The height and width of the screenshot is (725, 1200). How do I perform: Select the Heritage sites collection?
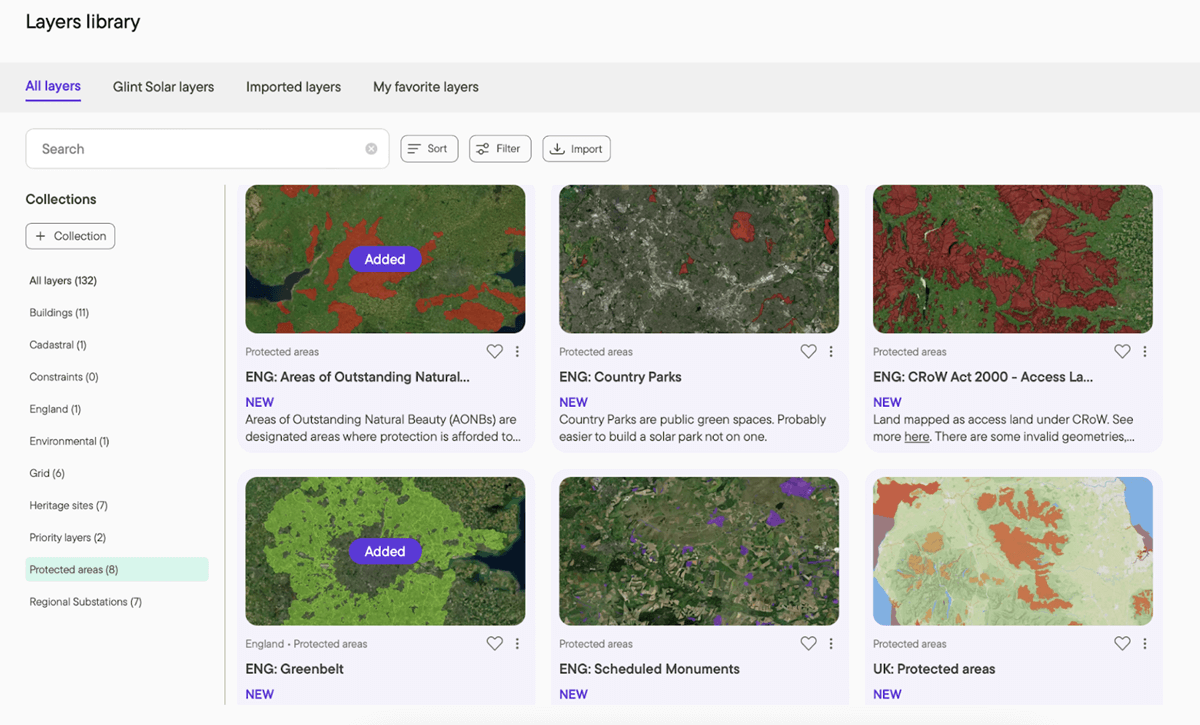point(68,506)
